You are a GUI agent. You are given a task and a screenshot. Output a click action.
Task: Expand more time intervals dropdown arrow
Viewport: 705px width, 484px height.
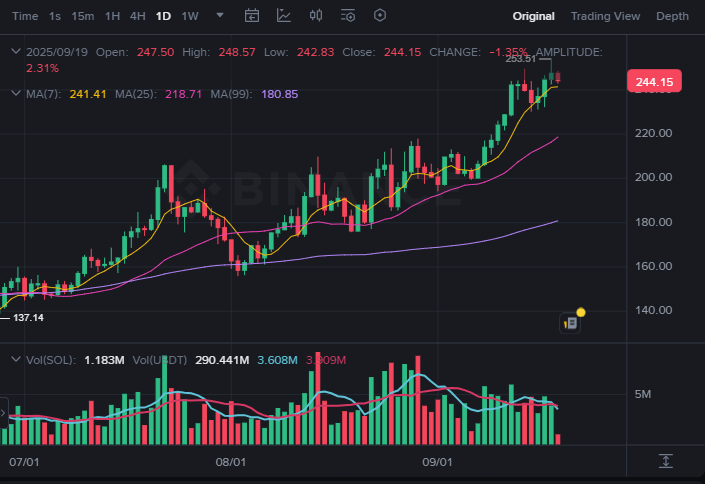point(220,16)
